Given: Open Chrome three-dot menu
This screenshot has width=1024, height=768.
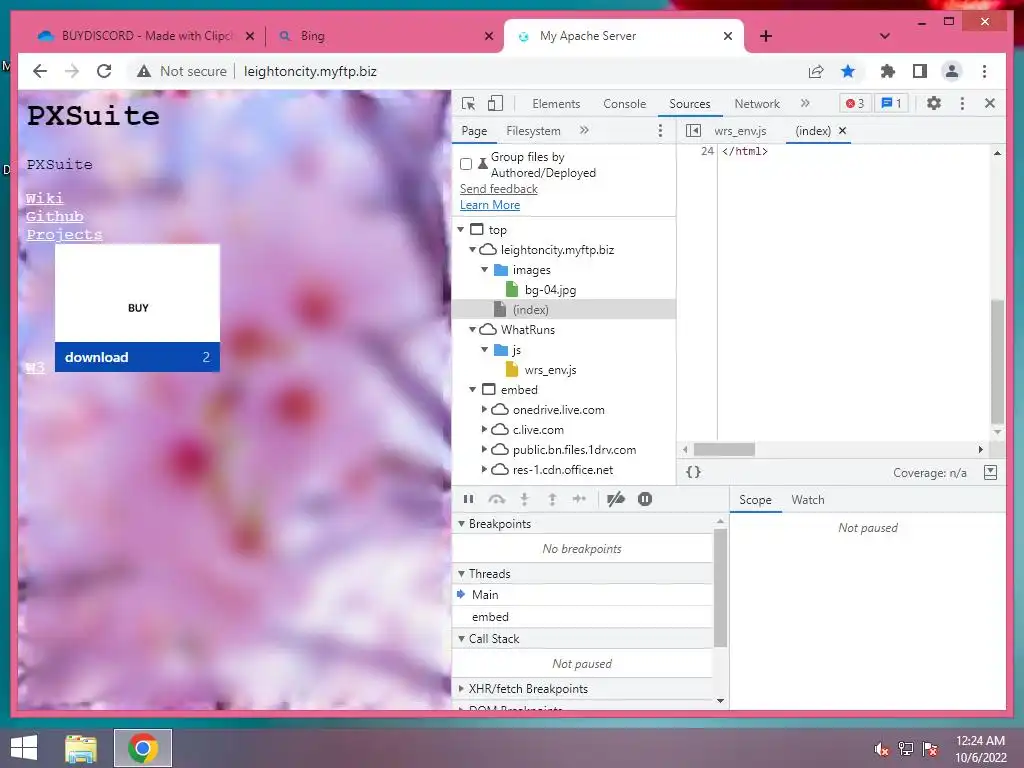Looking at the screenshot, I should 984,71.
